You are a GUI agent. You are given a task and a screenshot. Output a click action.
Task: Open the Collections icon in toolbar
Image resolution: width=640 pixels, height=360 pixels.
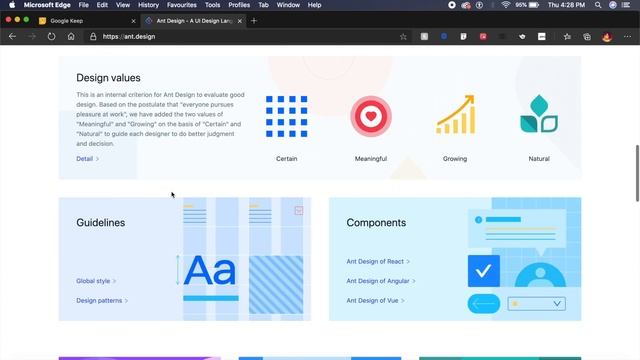(x=587, y=37)
